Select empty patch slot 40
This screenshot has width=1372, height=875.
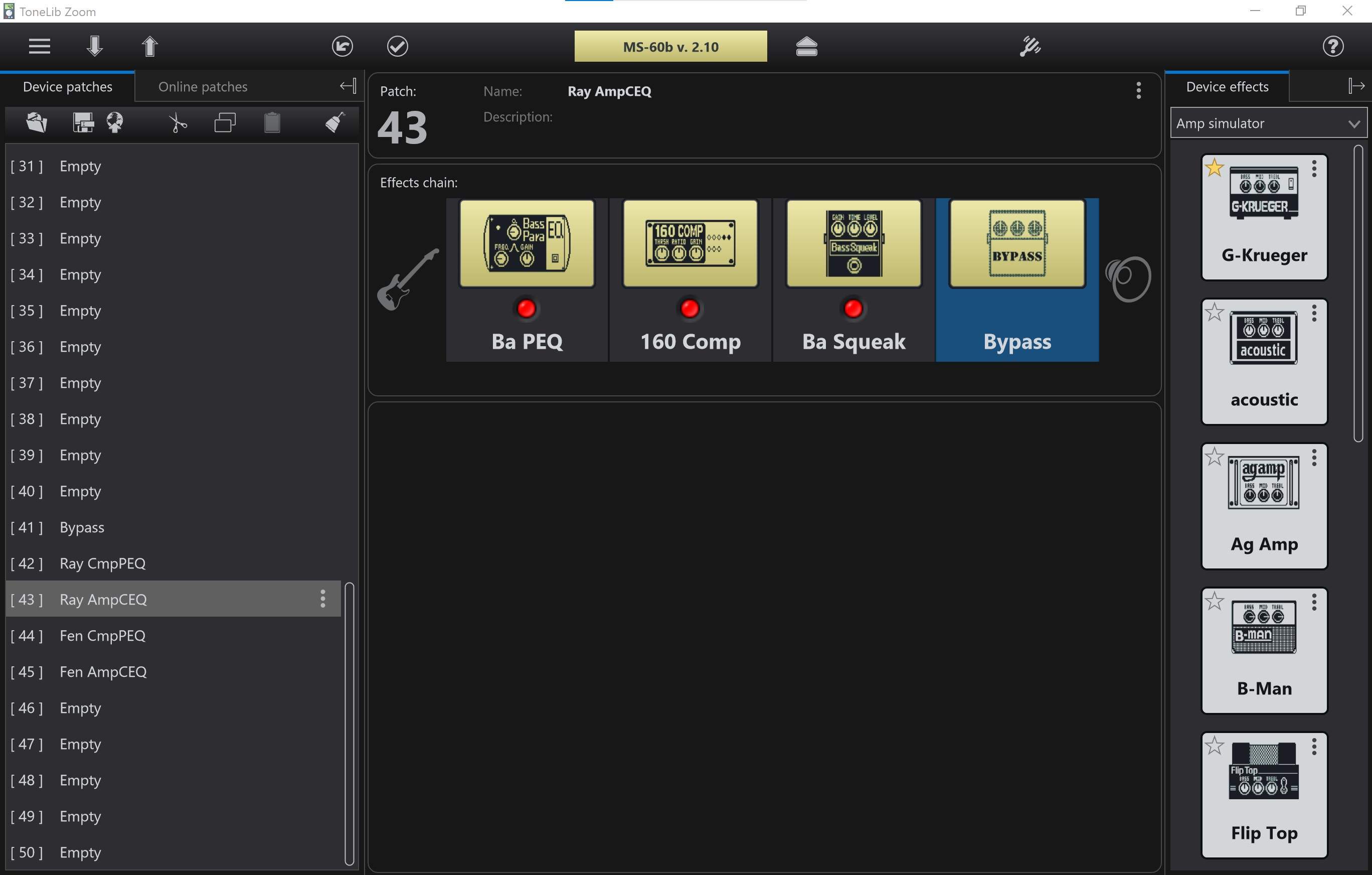[173, 491]
